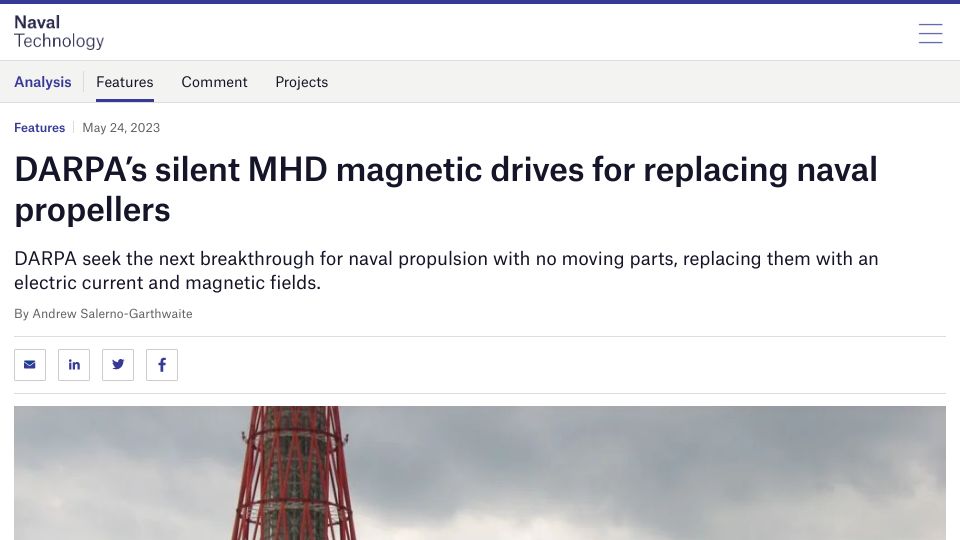The width and height of the screenshot is (960, 540).
Task: Share article on Twitter
Action: click(x=118, y=365)
